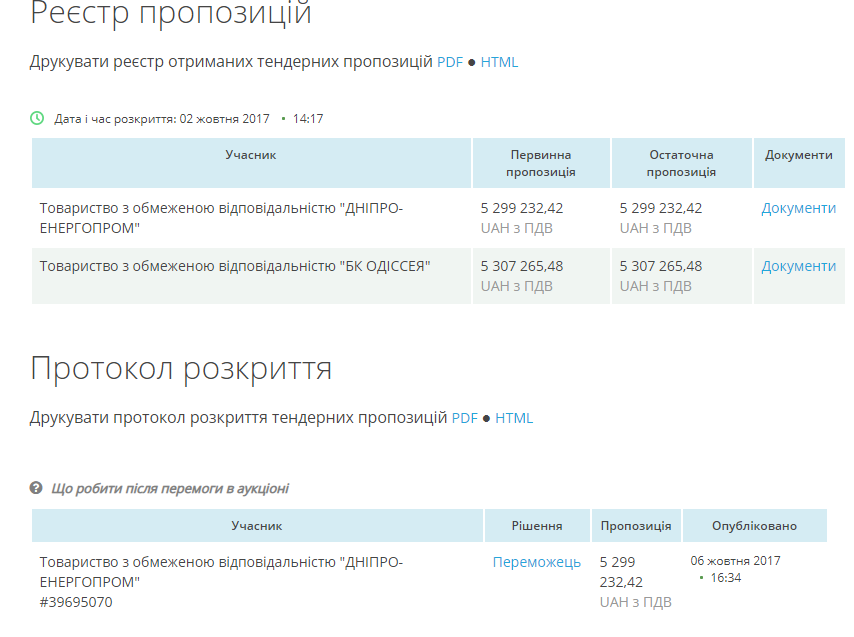The height and width of the screenshot is (637, 854).
Task: Open the PDF of the proposals registry
Action: [450, 62]
